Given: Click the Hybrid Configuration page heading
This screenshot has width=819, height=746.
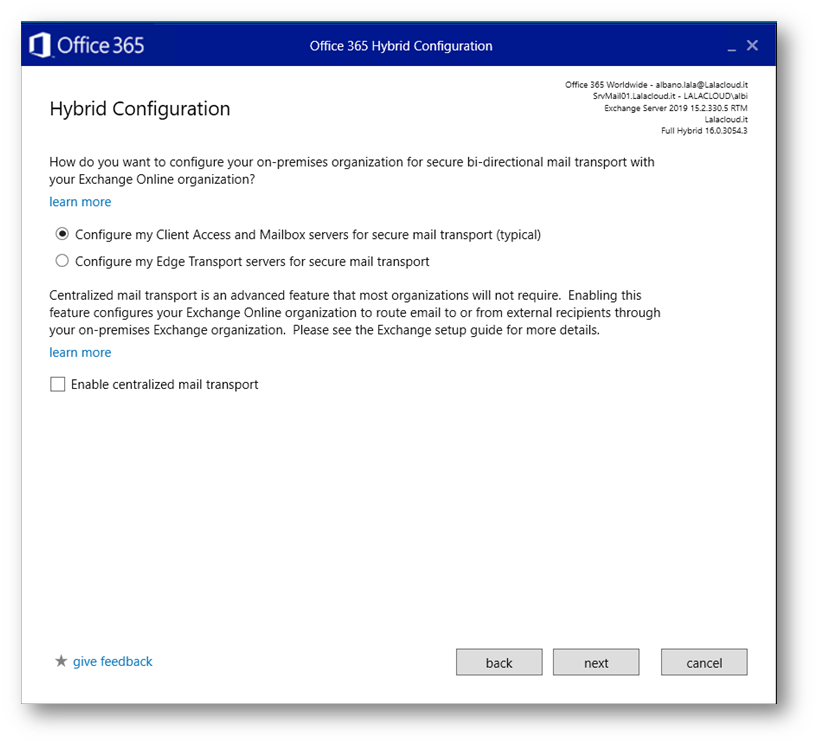Looking at the screenshot, I should [140, 109].
